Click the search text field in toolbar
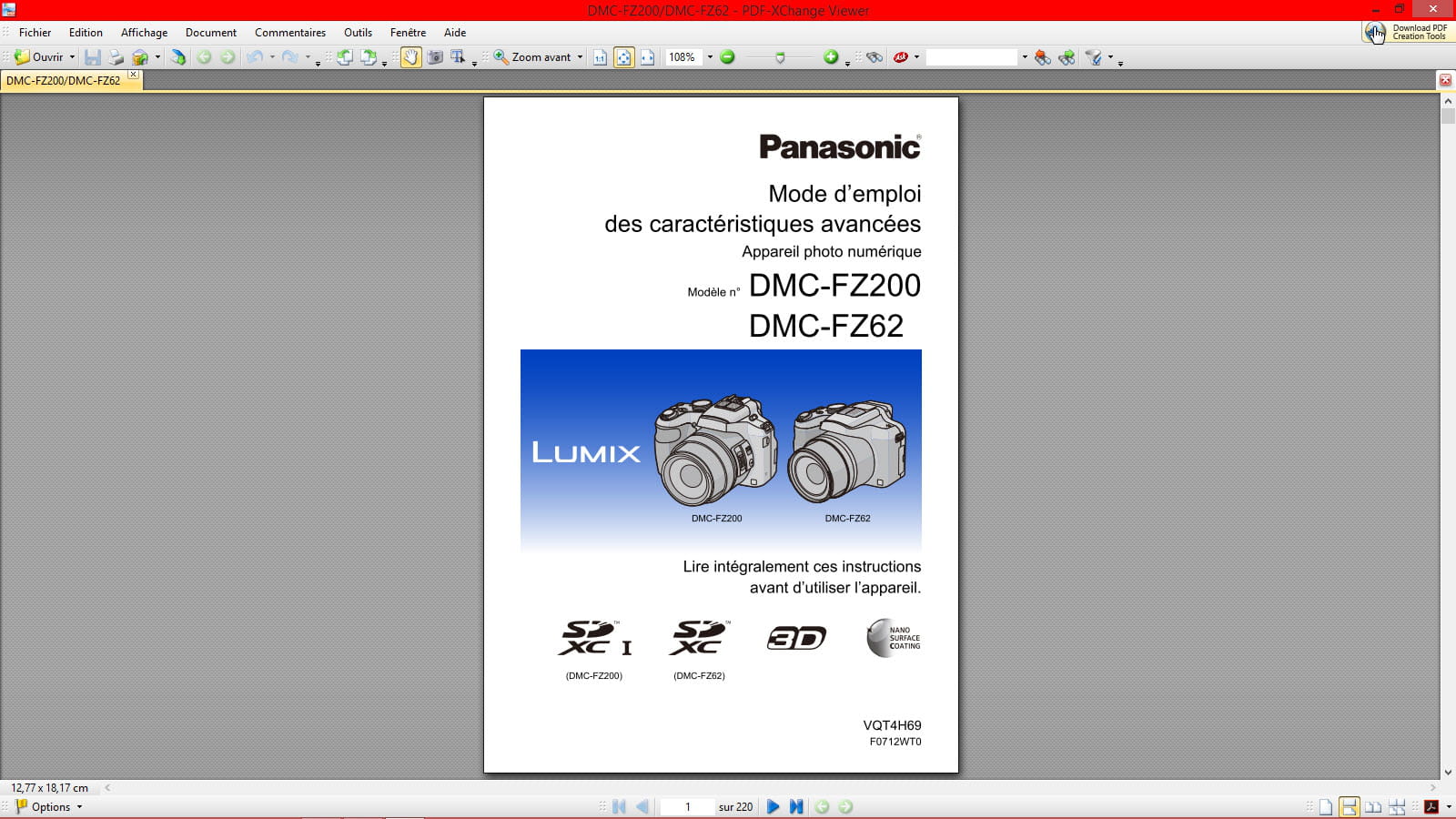 coord(972,57)
